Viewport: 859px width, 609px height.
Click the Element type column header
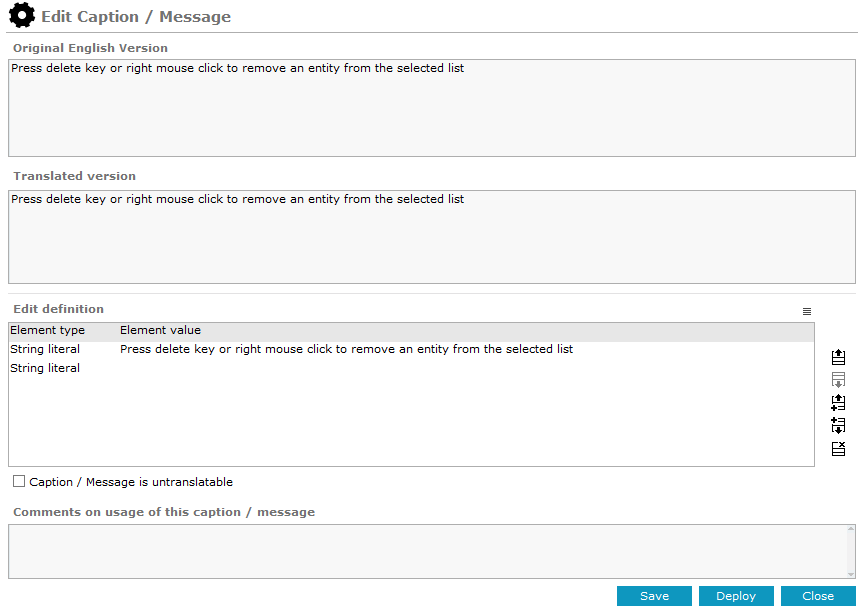(48, 330)
